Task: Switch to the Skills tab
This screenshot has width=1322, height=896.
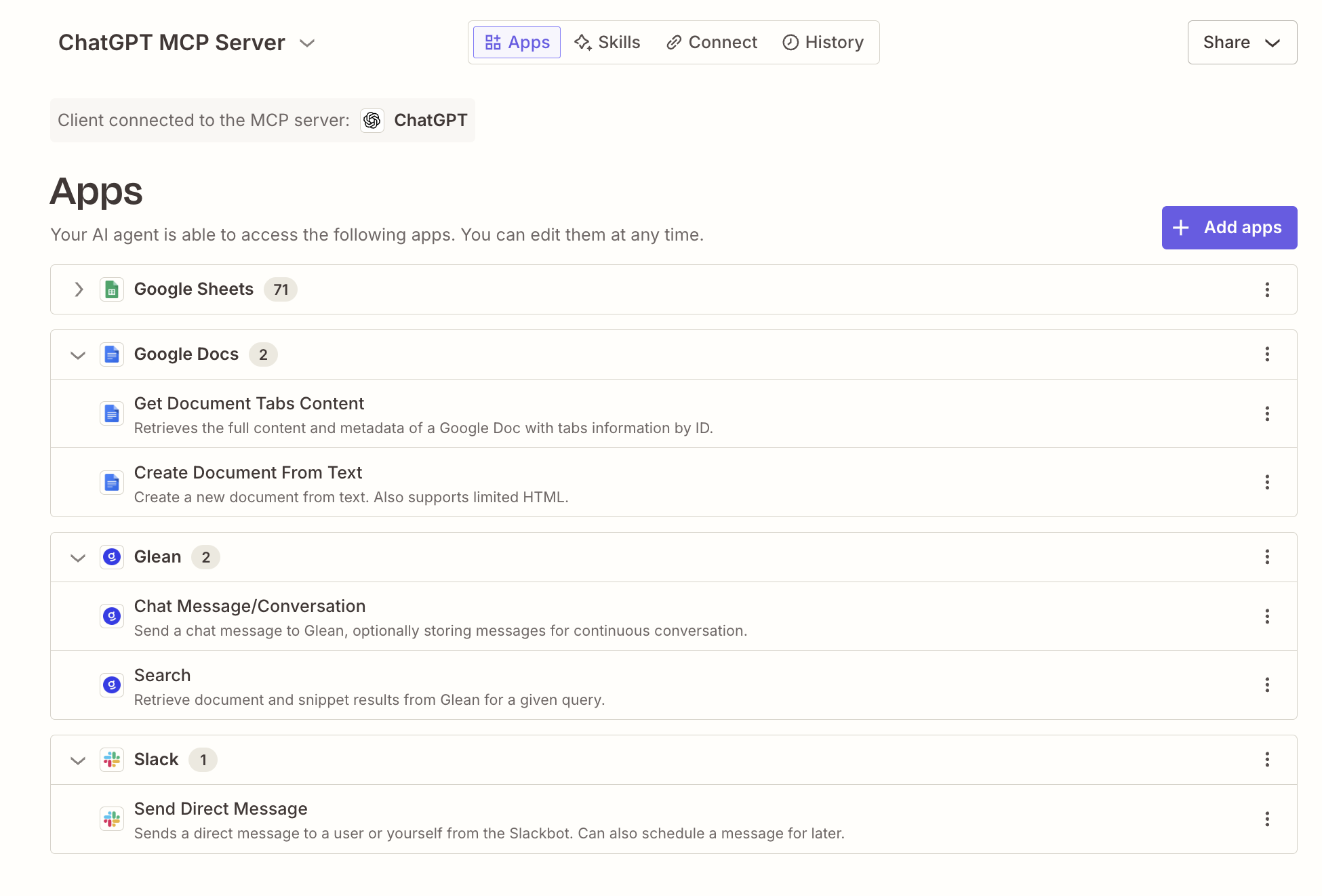Action: click(607, 43)
